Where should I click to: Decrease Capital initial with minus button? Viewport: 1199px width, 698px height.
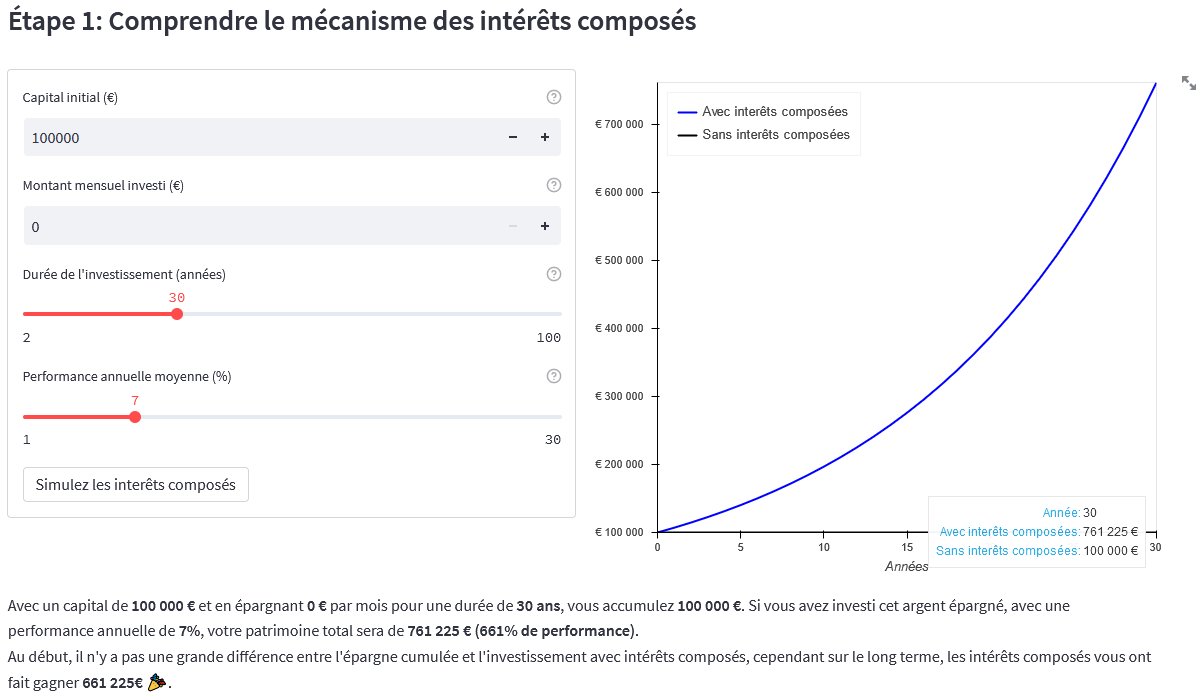(513, 138)
